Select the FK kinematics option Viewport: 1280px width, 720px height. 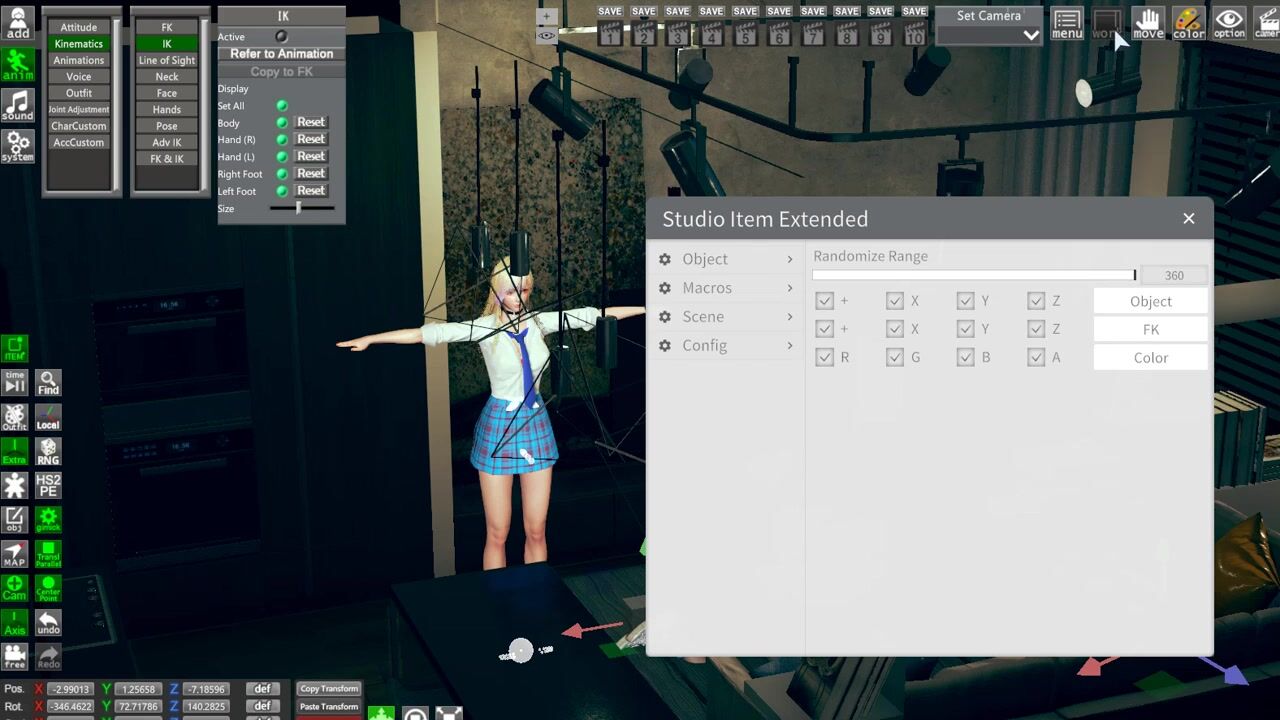pos(167,27)
